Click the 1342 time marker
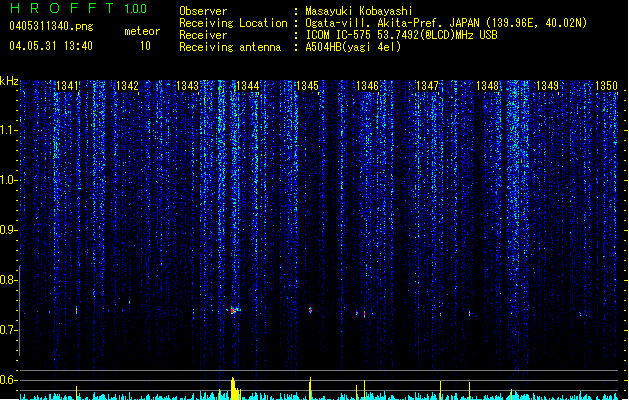 point(127,85)
